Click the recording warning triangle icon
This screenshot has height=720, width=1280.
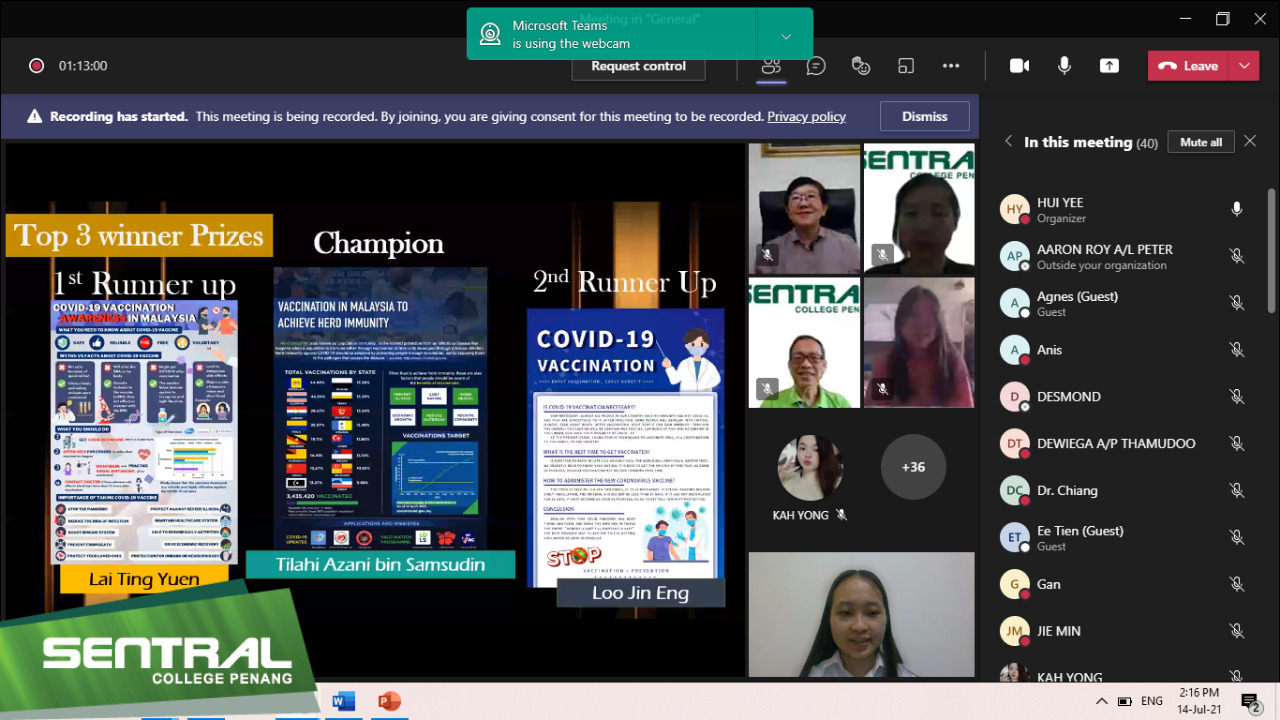(x=34, y=116)
